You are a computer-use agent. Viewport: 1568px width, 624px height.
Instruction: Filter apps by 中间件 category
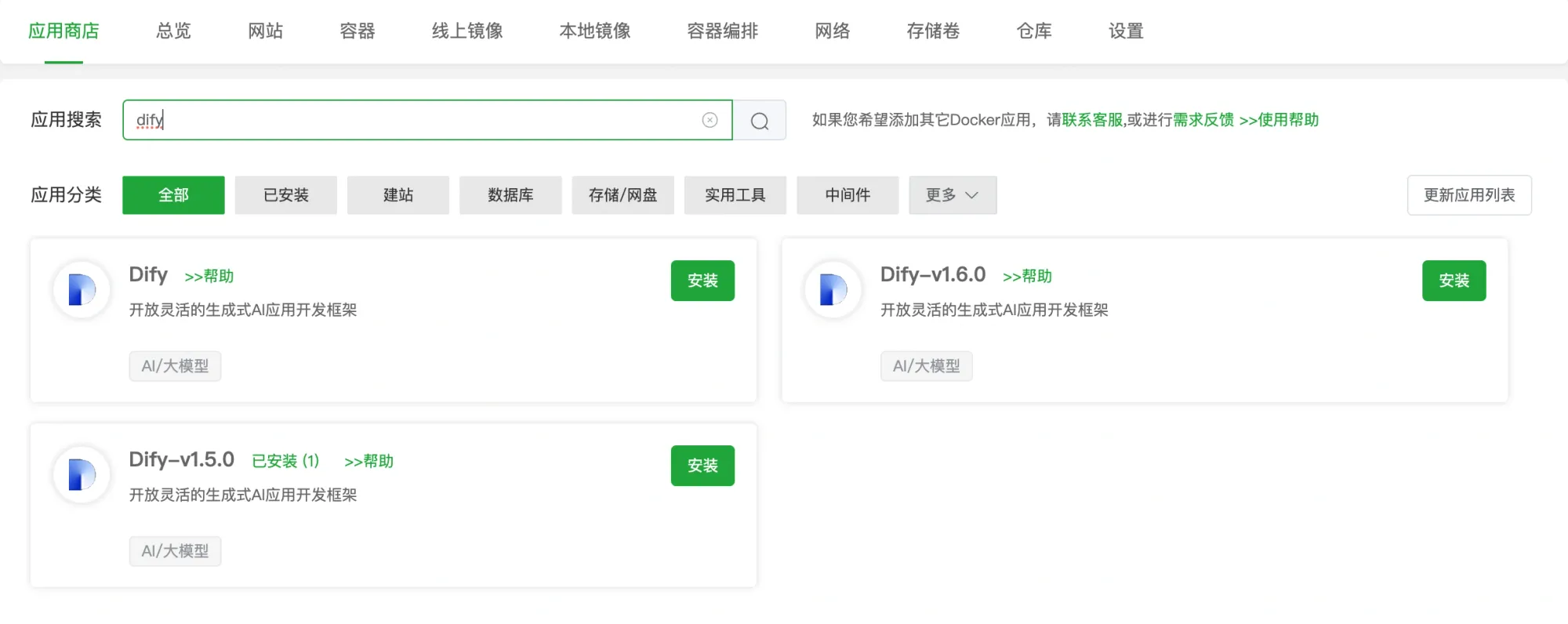(848, 195)
